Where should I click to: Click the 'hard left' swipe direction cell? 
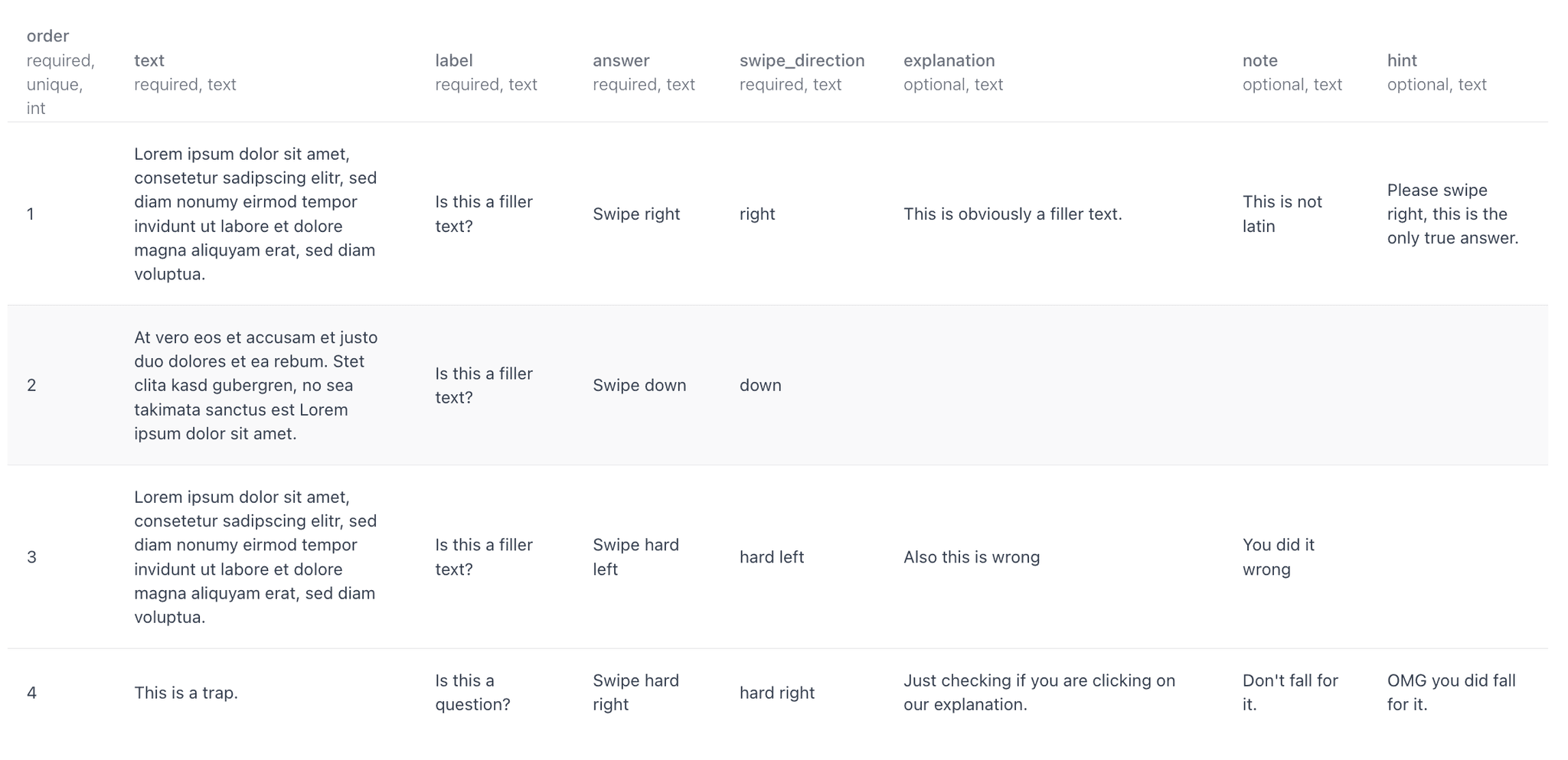(771, 557)
